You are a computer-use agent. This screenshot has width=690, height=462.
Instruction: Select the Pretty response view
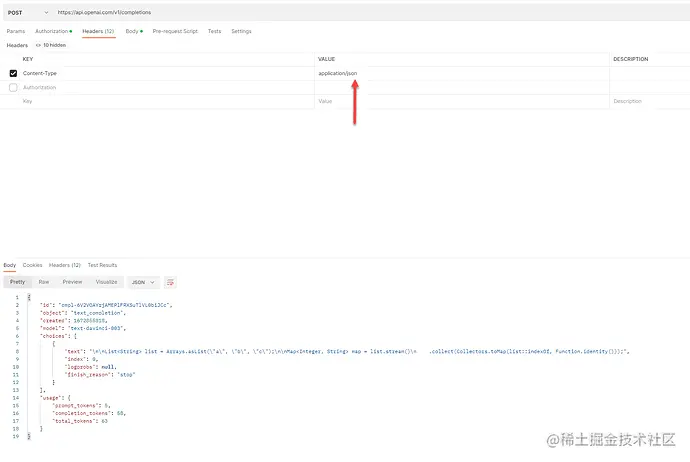(18, 282)
